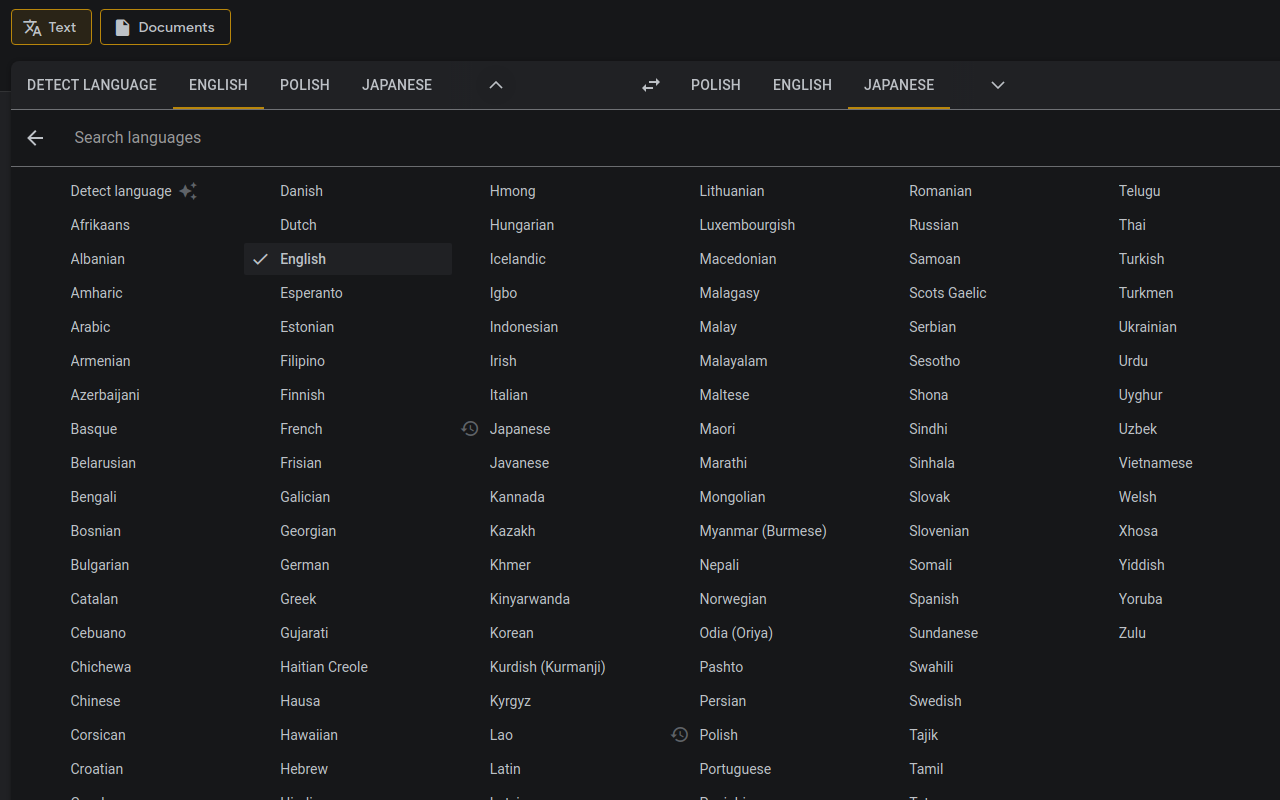Choose Georgian from the language list
The image size is (1280, 800).
click(x=308, y=531)
